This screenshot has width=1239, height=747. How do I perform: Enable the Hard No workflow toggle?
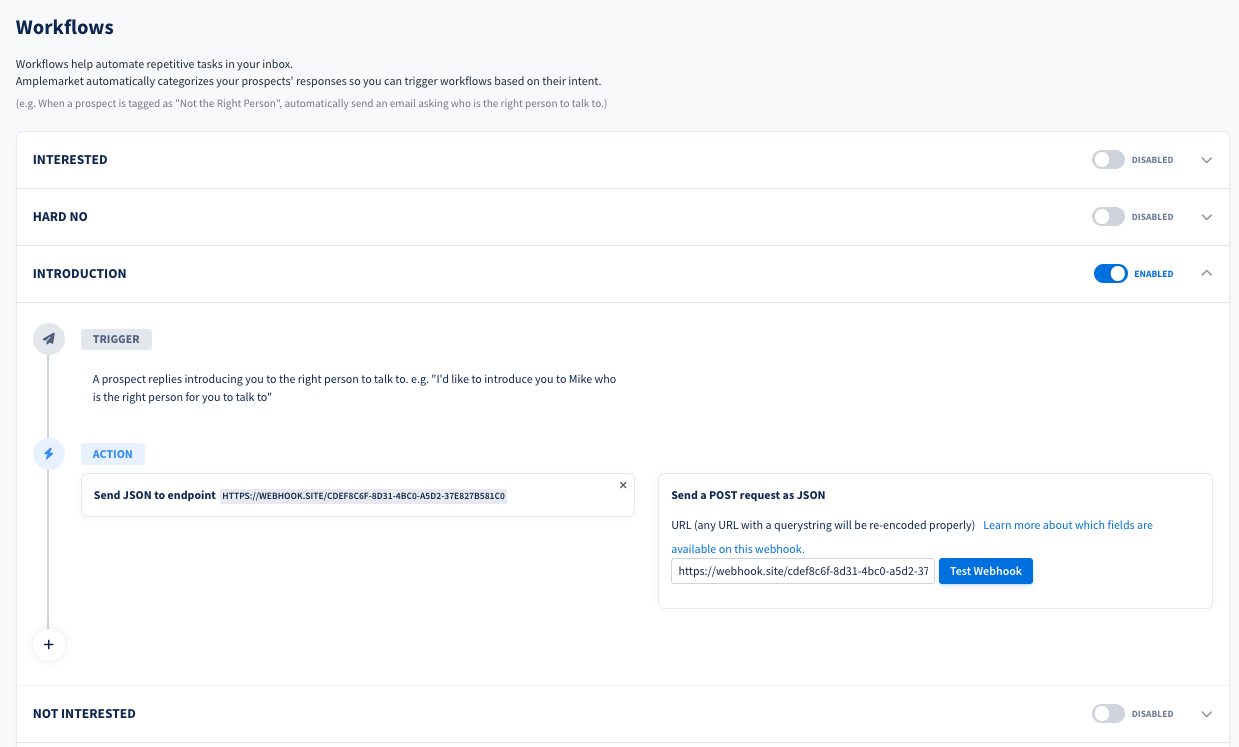click(1108, 217)
